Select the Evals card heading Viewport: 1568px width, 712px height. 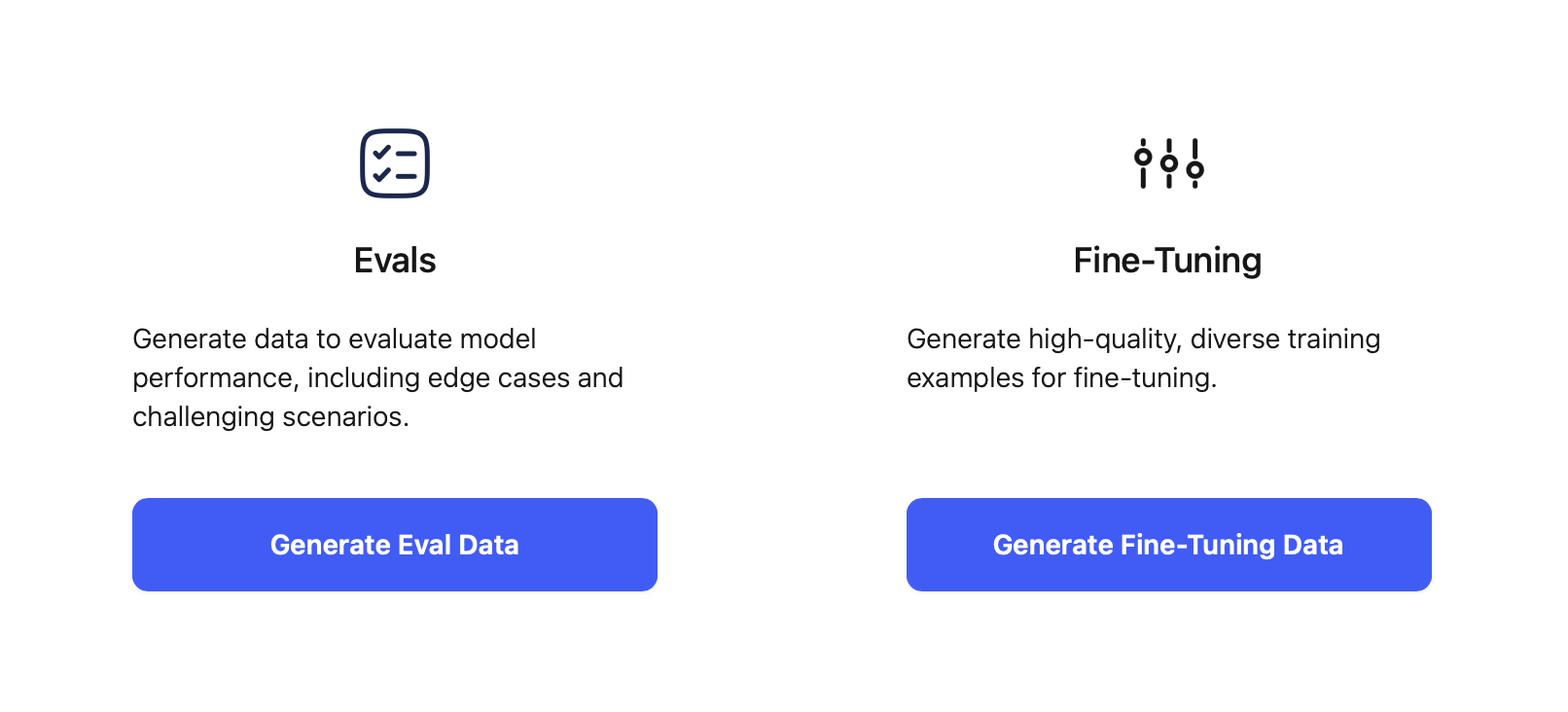pos(395,260)
